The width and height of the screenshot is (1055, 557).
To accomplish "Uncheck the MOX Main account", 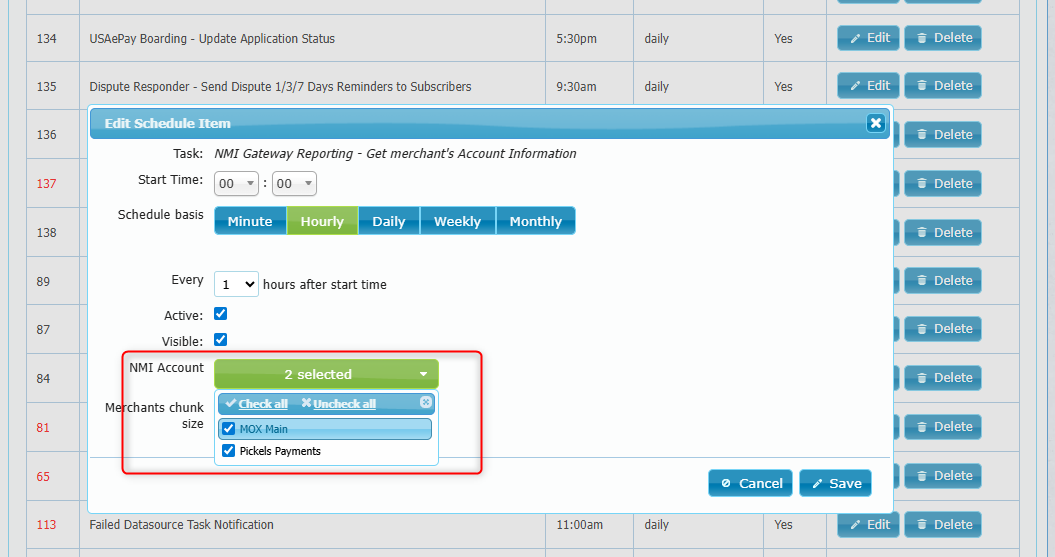I will point(229,429).
